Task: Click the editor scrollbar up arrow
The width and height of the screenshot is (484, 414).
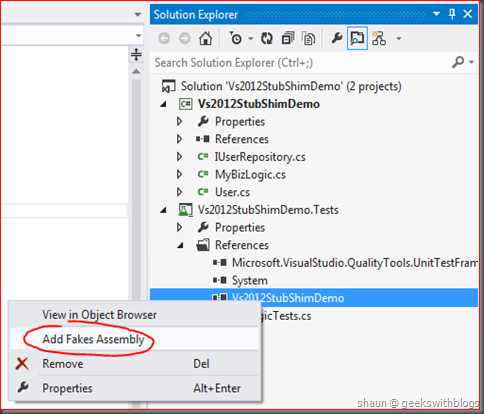Action: pyautogui.click(x=136, y=71)
